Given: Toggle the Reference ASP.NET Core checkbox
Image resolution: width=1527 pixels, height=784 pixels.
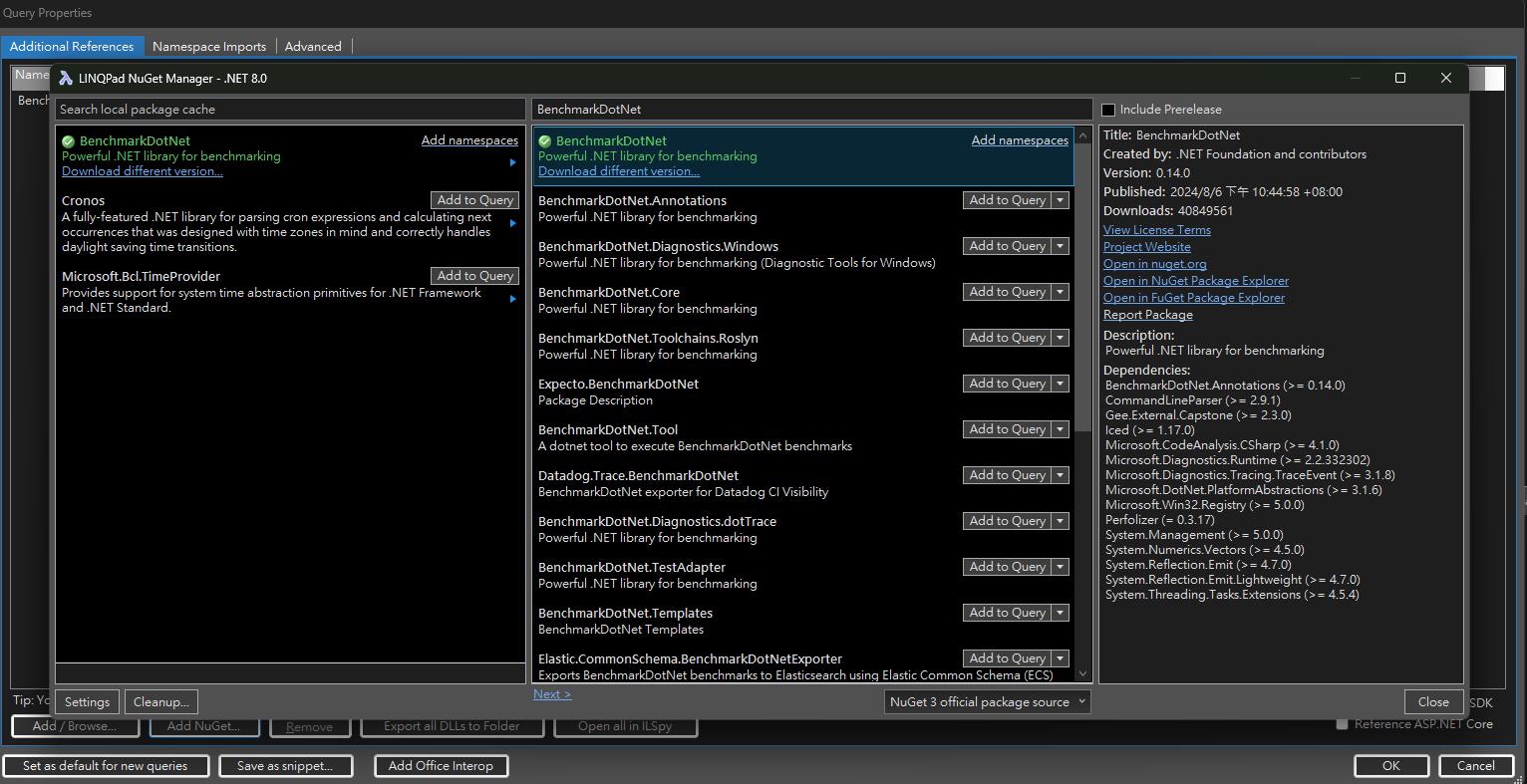Looking at the screenshot, I should pos(1342,724).
